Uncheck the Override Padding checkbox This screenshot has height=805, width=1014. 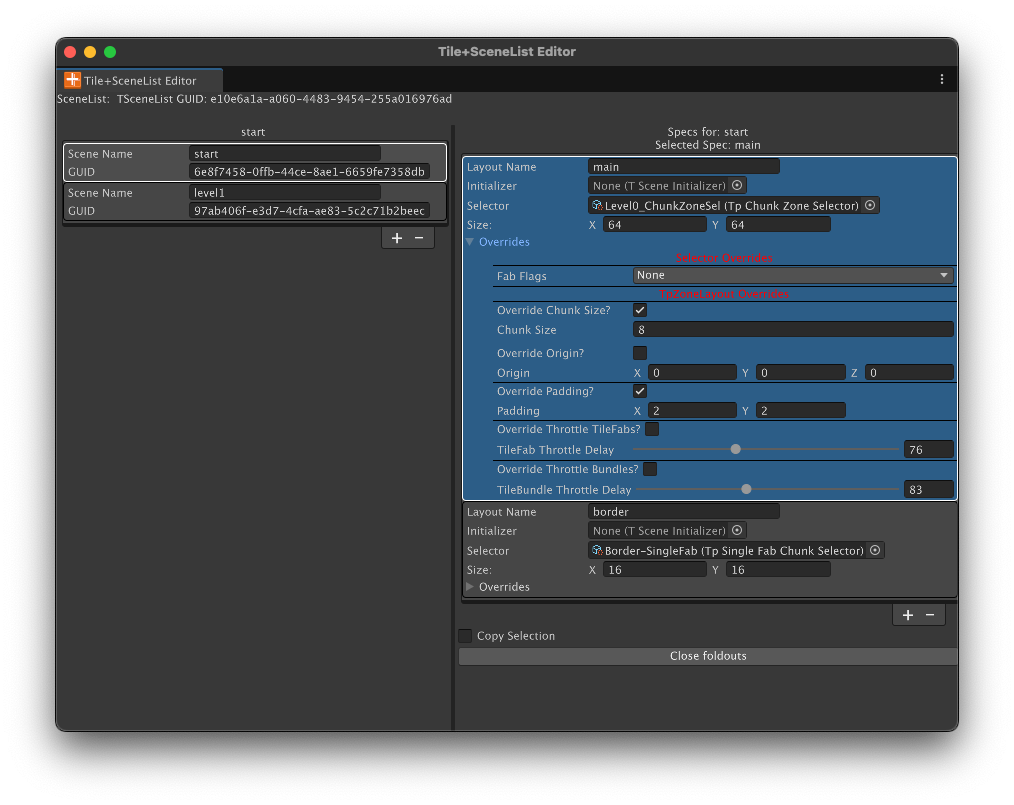(640, 391)
